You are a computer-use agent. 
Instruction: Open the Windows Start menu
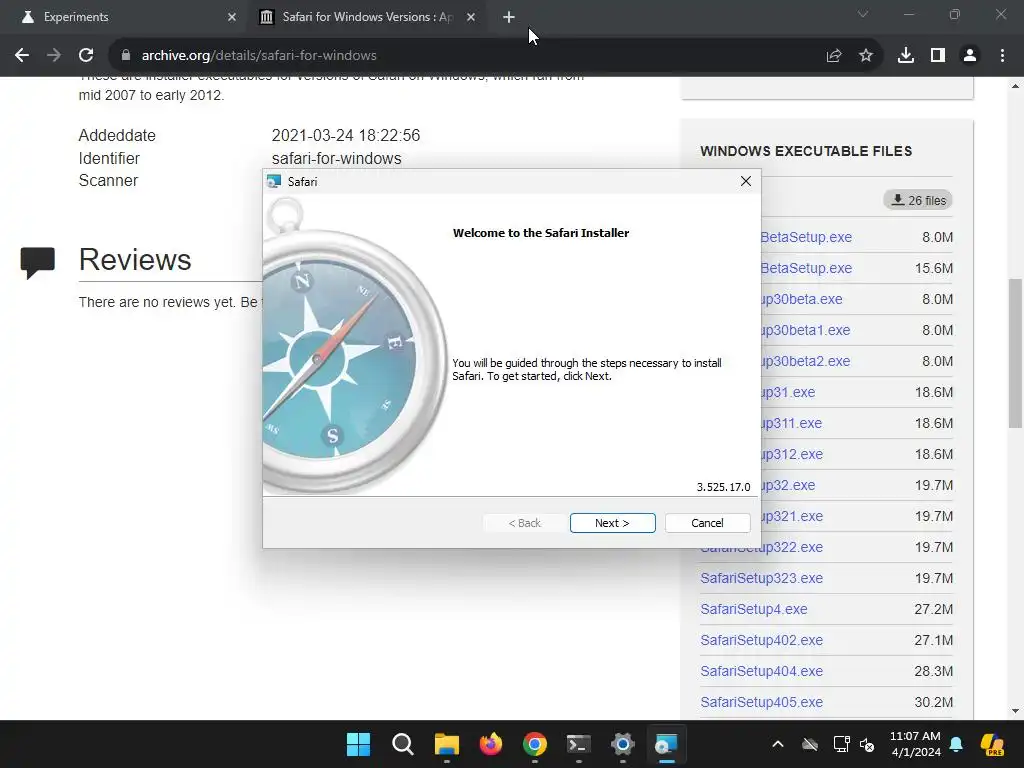coord(359,744)
